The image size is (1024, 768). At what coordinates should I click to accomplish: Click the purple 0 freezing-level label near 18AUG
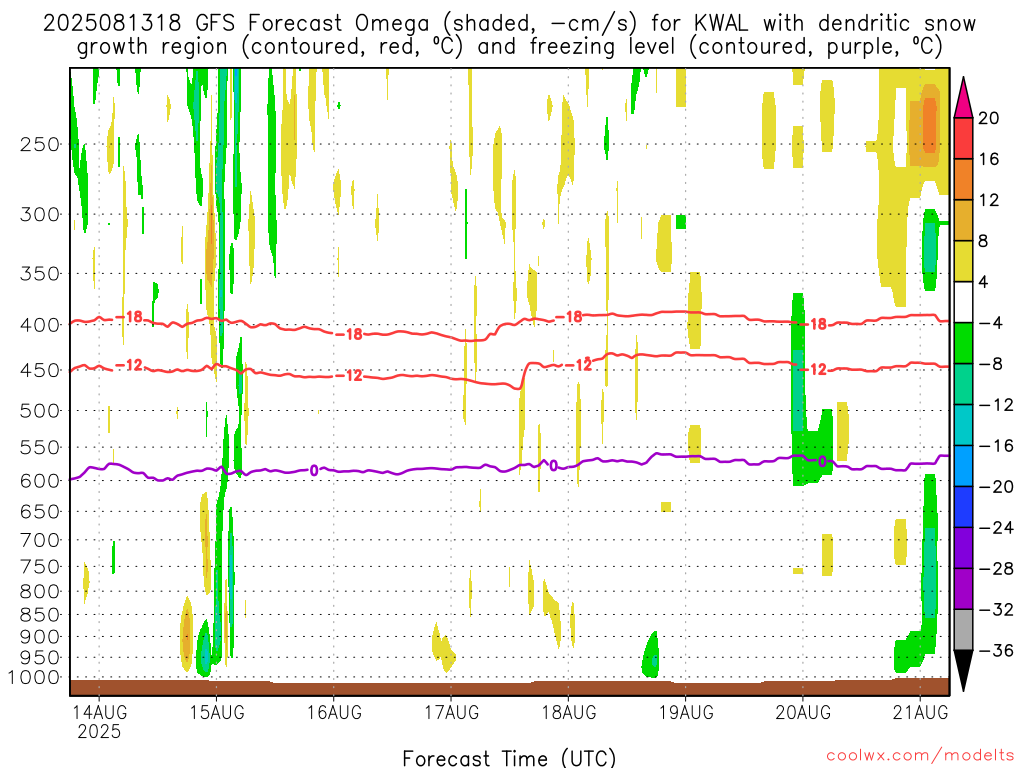554,466
